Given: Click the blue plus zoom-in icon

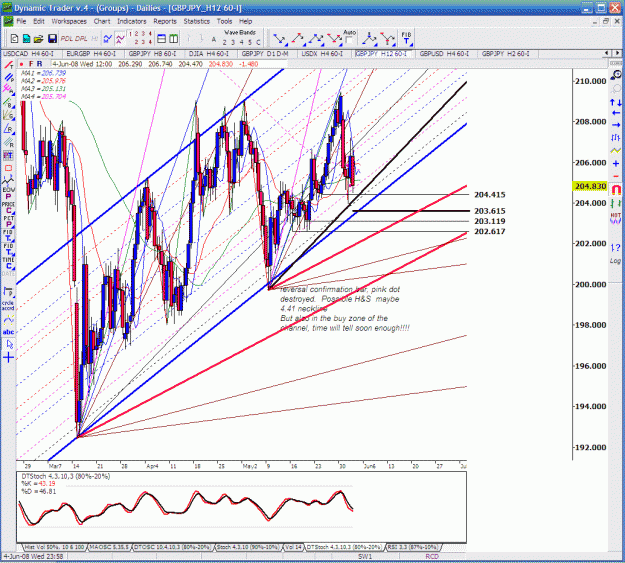Looking at the screenshot, I should 615,163.
